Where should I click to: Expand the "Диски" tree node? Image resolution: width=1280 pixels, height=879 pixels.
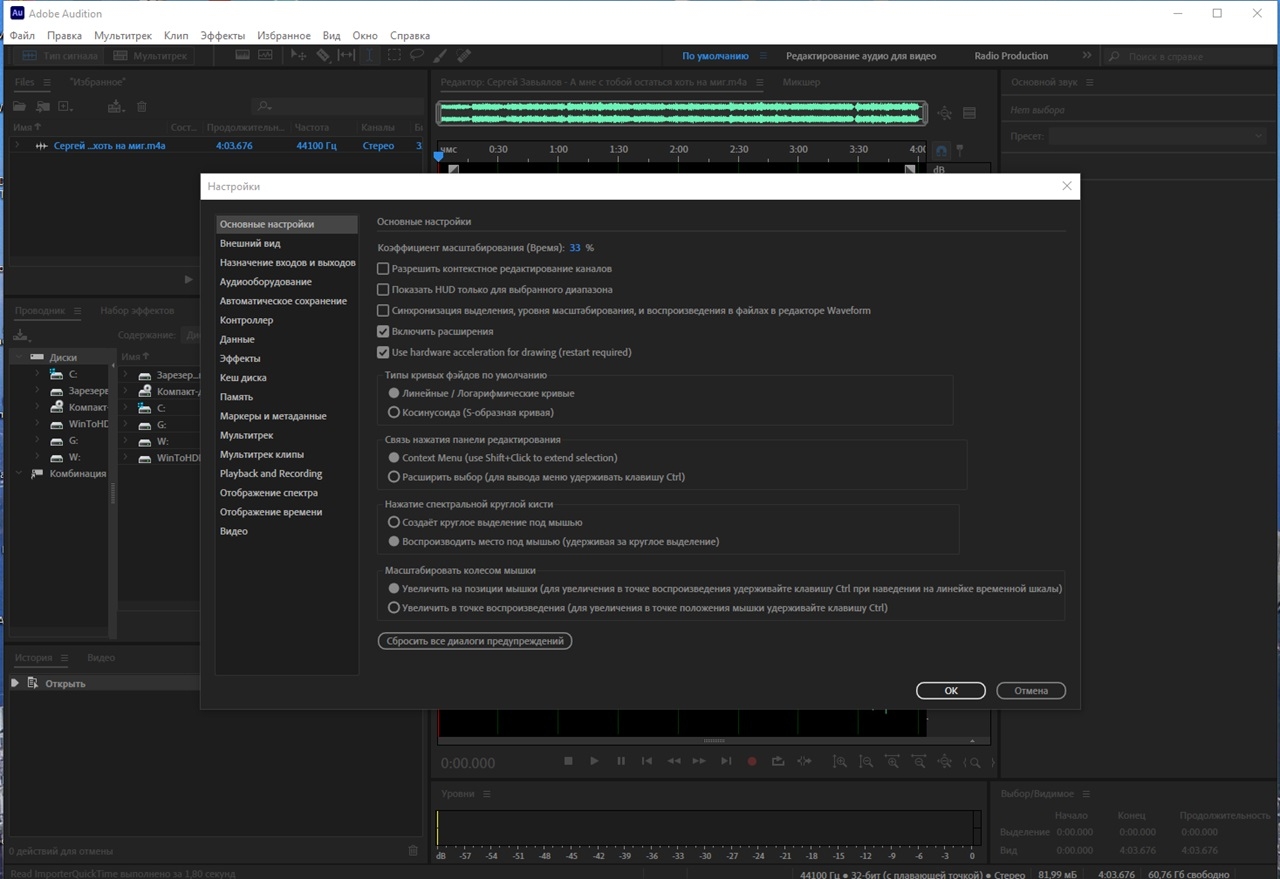pyautogui.click(x=18, y=357)
